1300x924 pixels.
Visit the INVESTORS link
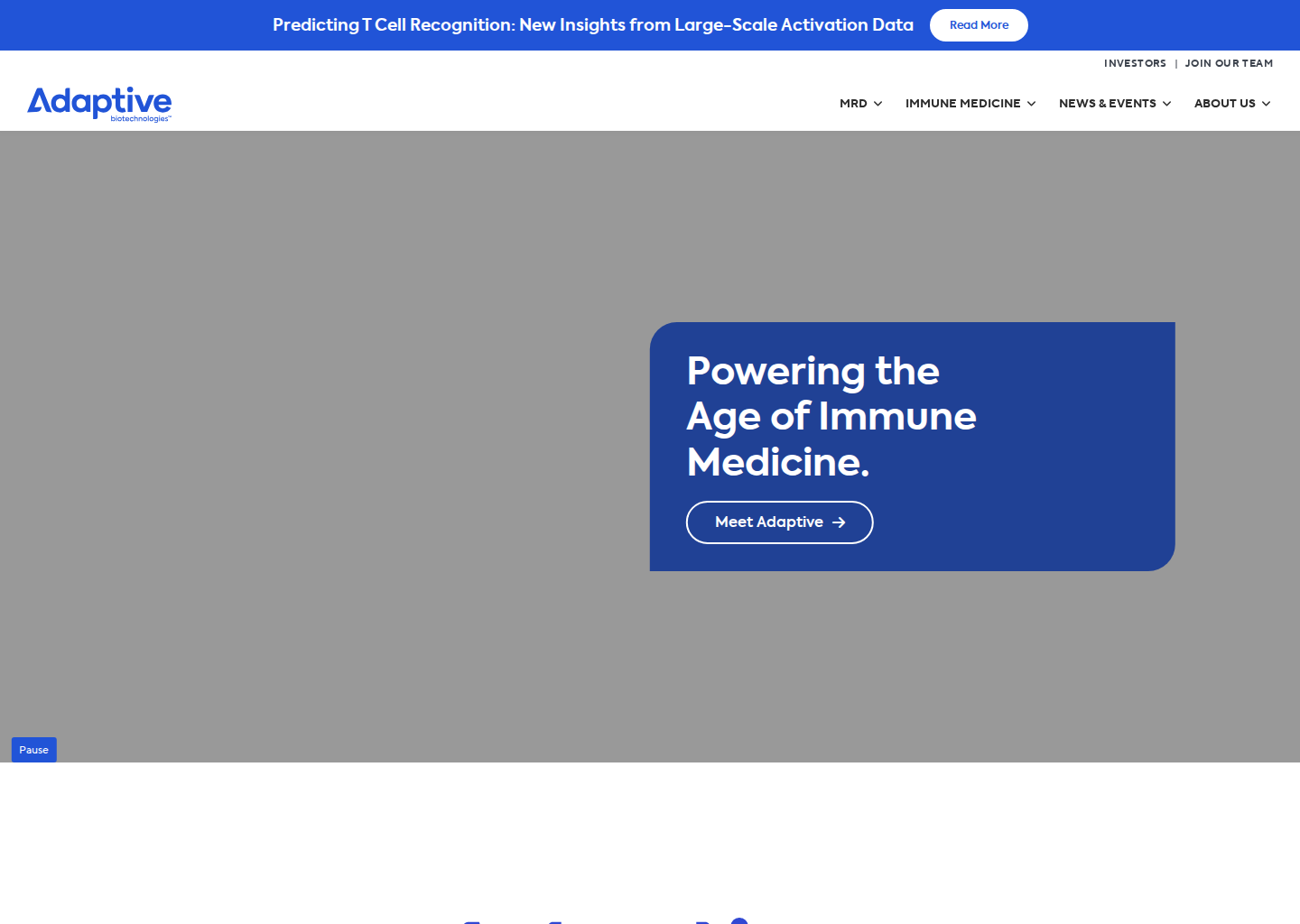1135,63
